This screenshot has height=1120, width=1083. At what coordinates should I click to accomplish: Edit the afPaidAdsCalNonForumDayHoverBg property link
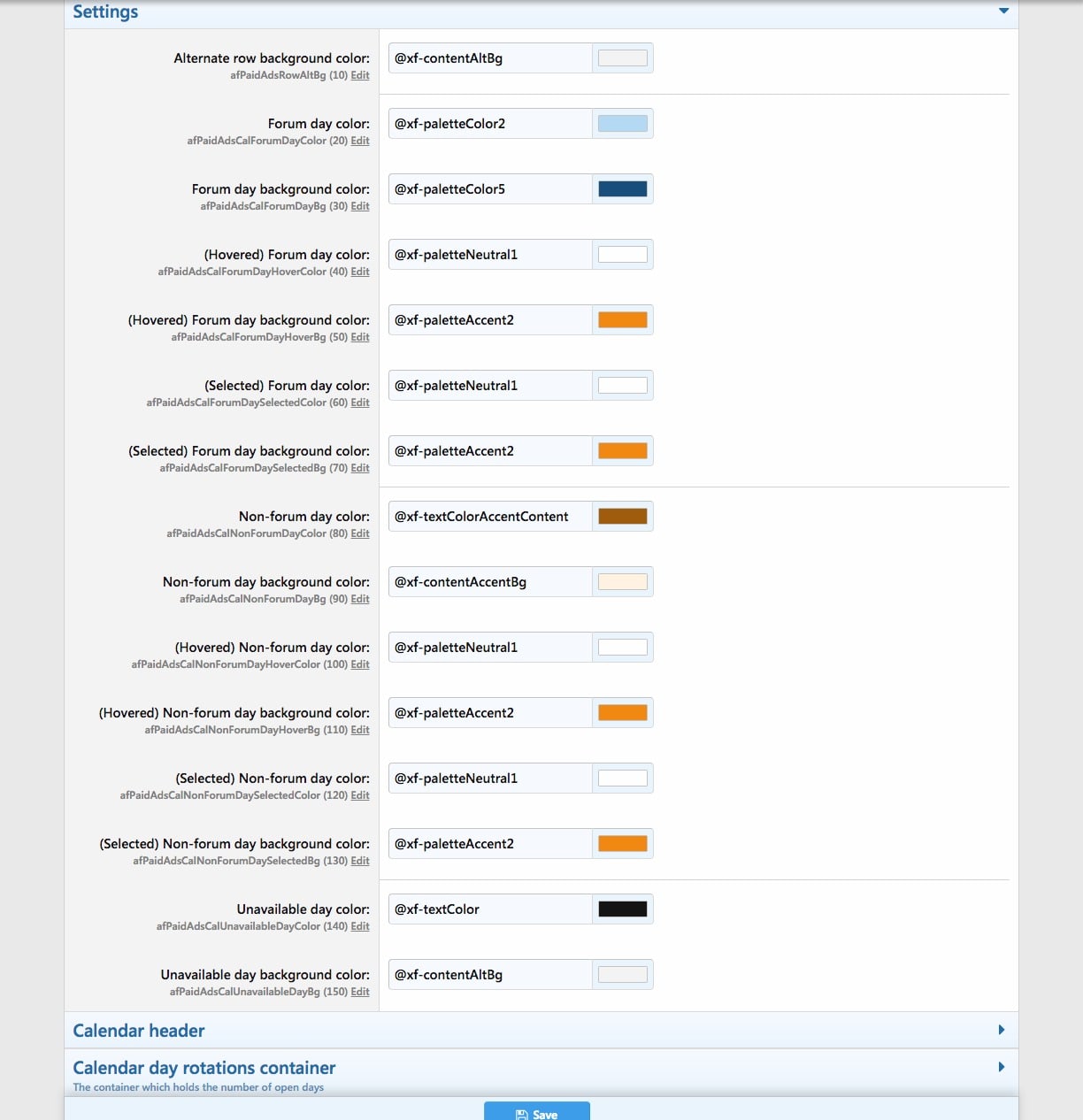pos(360,730)
